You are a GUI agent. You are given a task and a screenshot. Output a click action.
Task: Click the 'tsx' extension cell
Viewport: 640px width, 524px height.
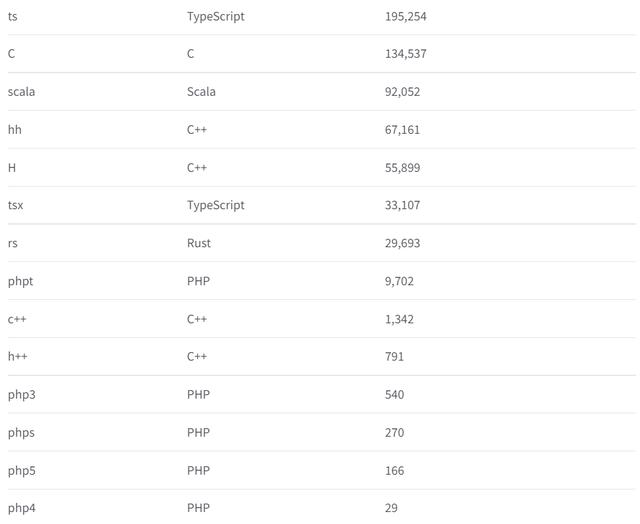(15, 205)
